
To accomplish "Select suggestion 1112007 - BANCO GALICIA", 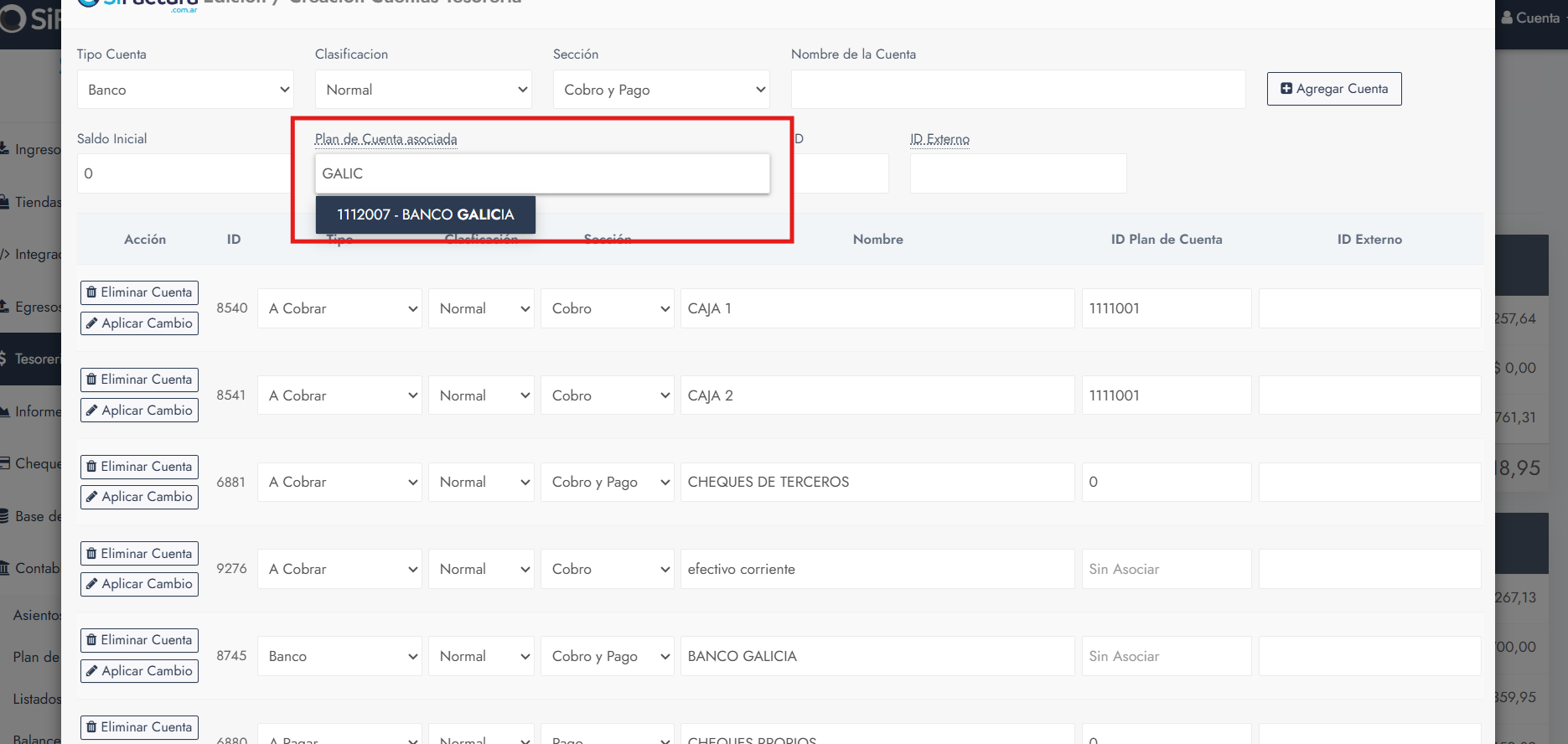I will (425, 214).
